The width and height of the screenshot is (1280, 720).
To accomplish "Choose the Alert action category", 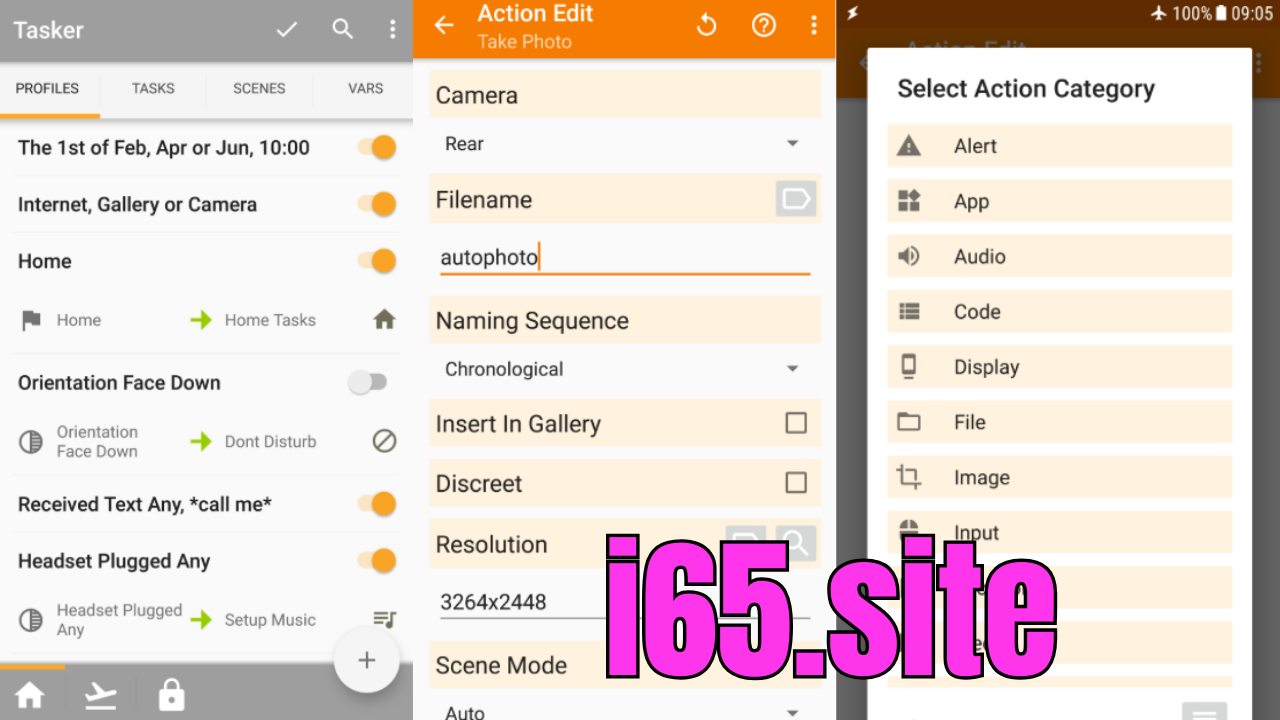I will pos(1059,146).
